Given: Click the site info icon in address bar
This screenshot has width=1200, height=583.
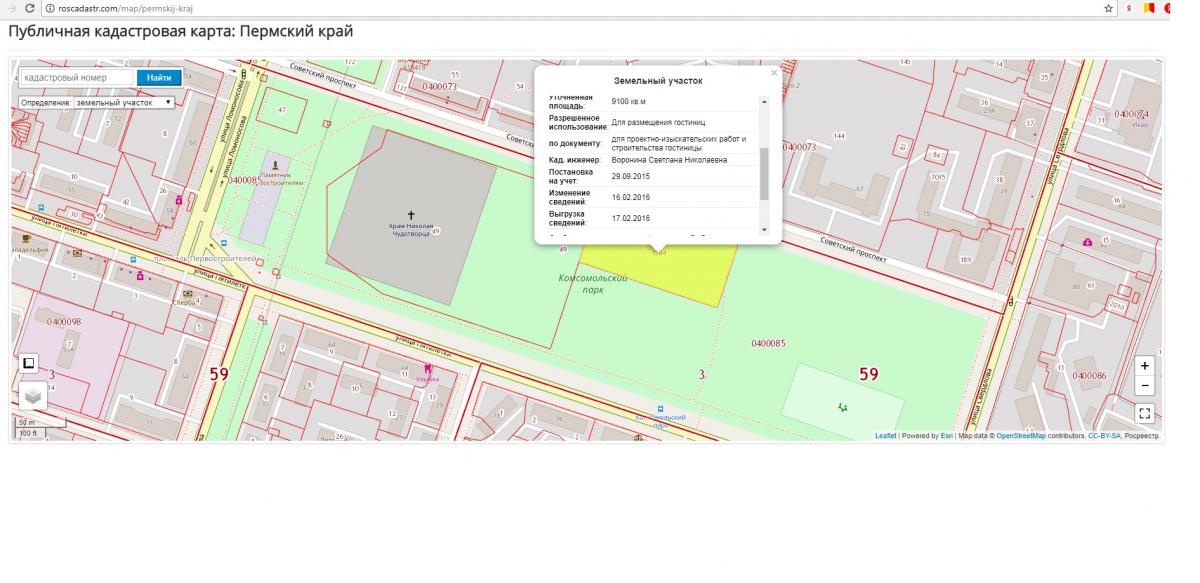Looking at the screenshot, I should pyautogui.click(x=50, y=8).
